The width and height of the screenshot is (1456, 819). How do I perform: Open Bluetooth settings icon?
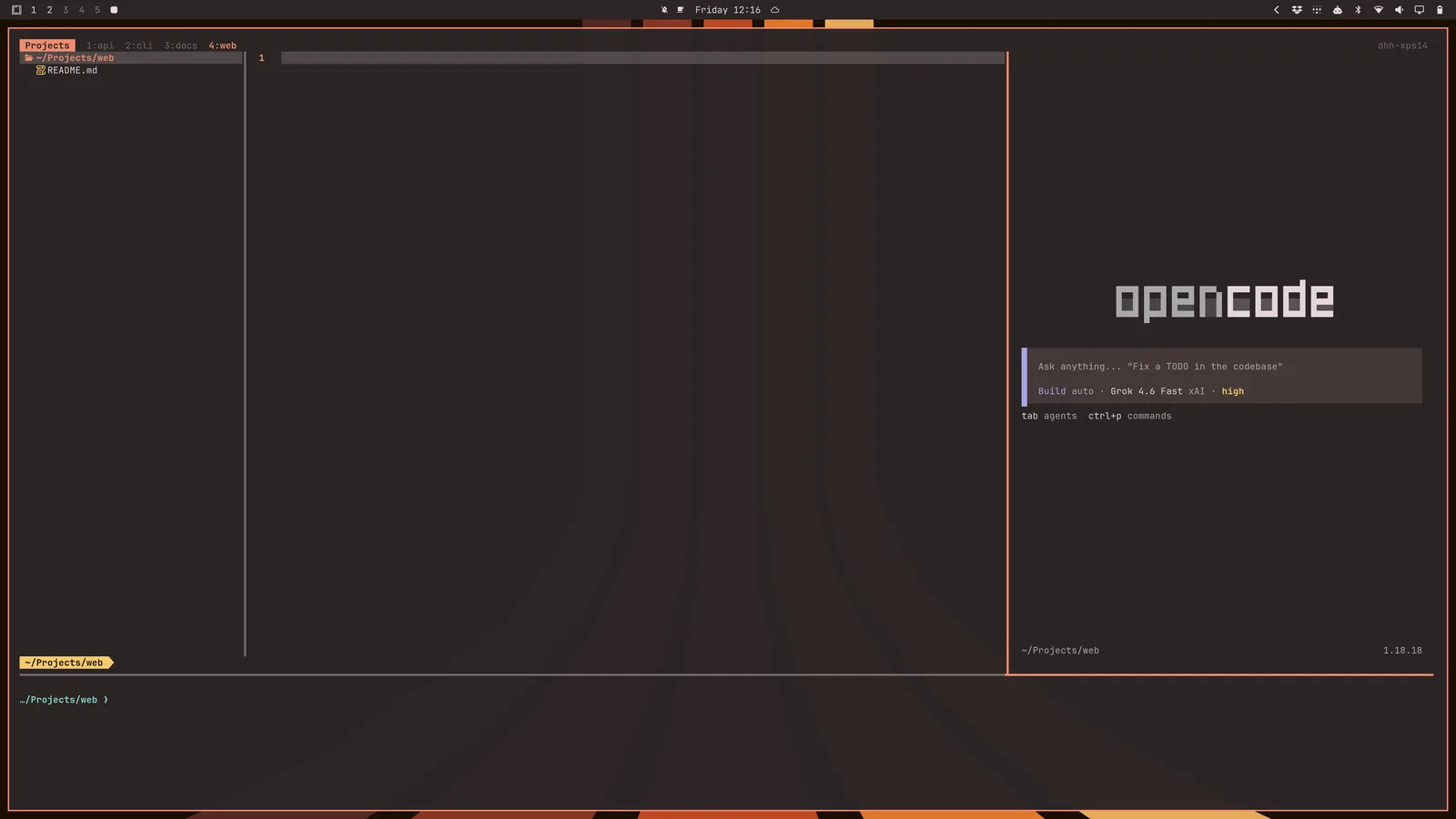tap(1358, 10)
